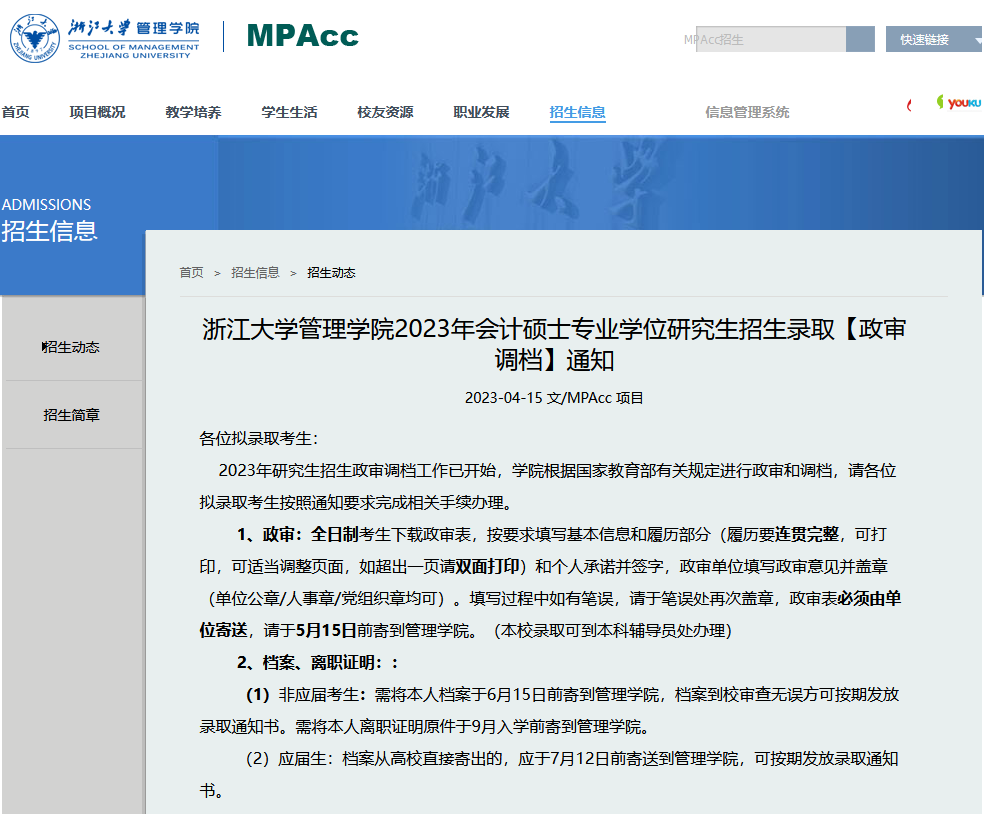Navigate to 校友资源
The height and width of the screenshot is (814, 984).
pos(385,112)
